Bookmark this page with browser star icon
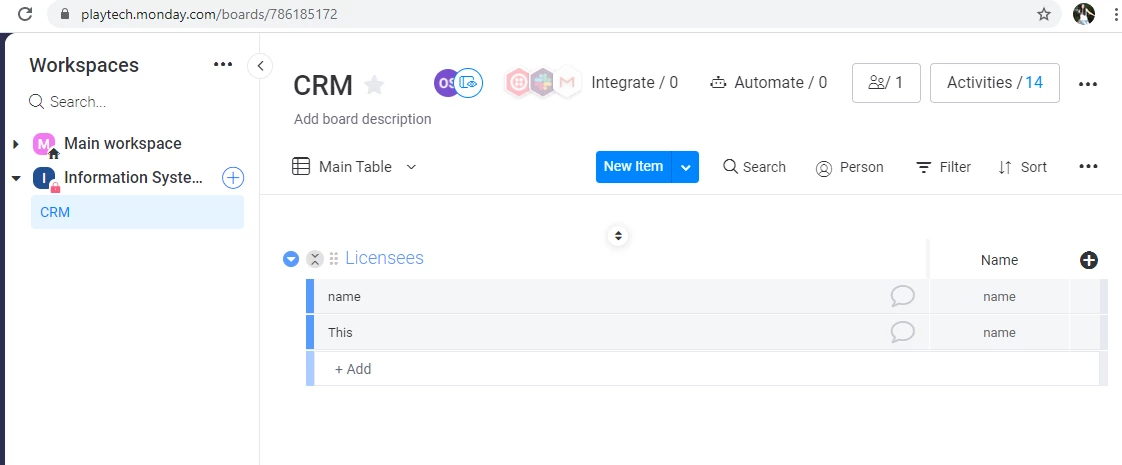The image size is (1122, 465). pyautogui.click(x=1044, y=14)
